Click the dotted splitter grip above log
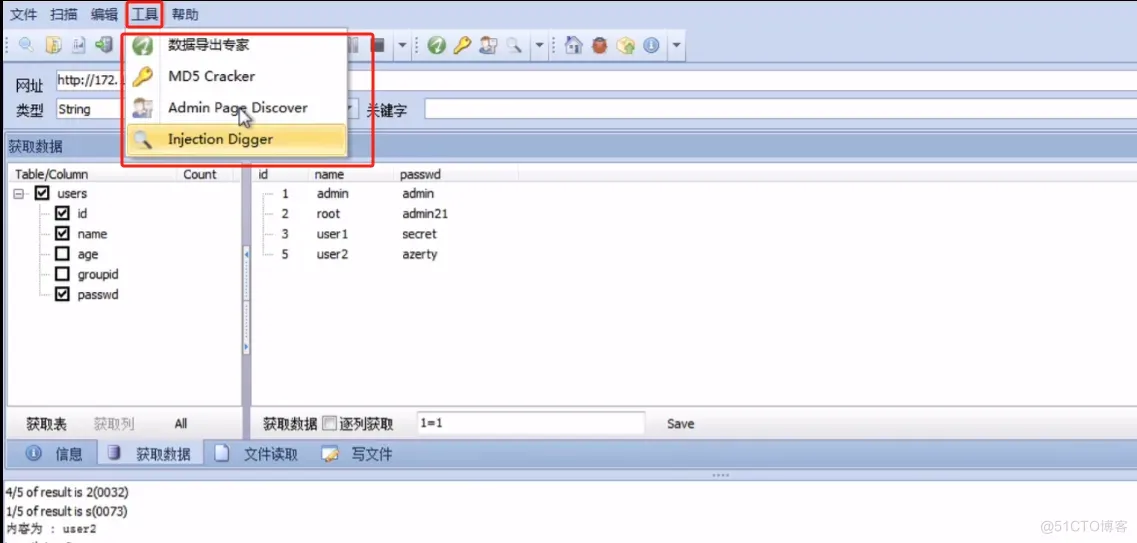Viewport: 1137px width, 543px height. click(720, 476)
